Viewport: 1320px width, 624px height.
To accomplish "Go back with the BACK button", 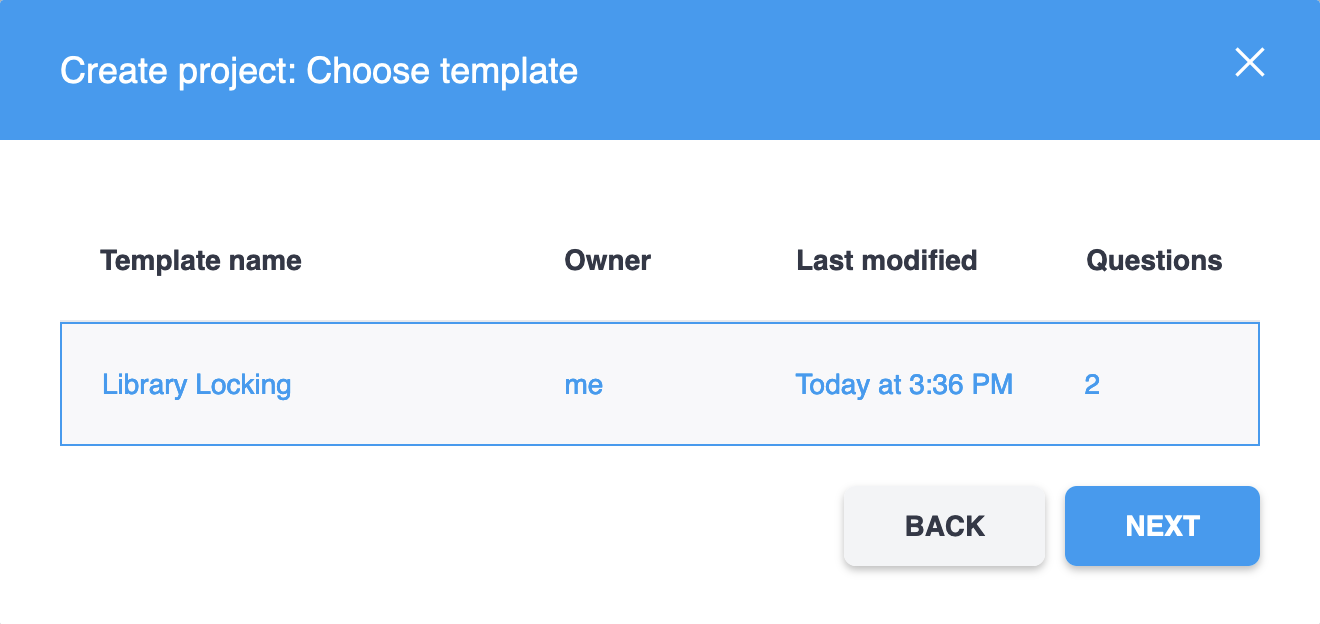I will pos(944,527).
